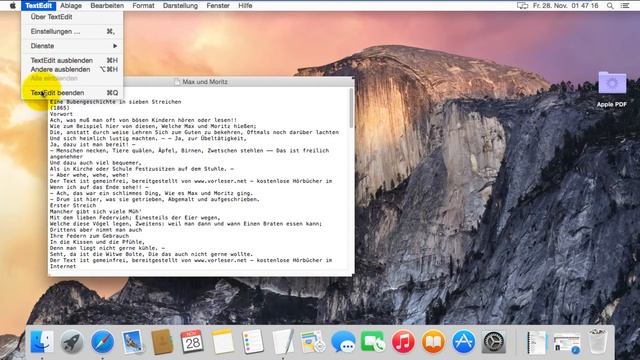Open the Hilfe menu
The height and width of the screenshot is (360, 640).
click(x=245, y=6)
